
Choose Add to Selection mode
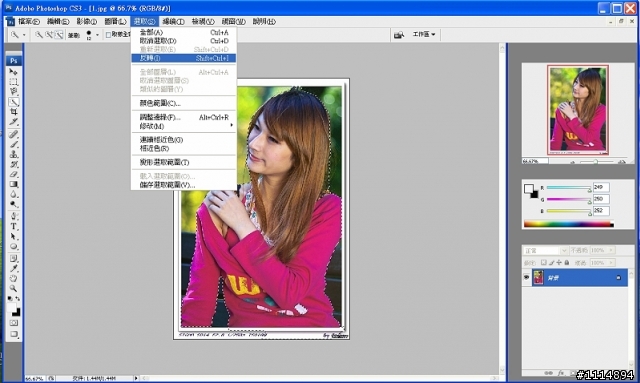(x=49, y=35)
